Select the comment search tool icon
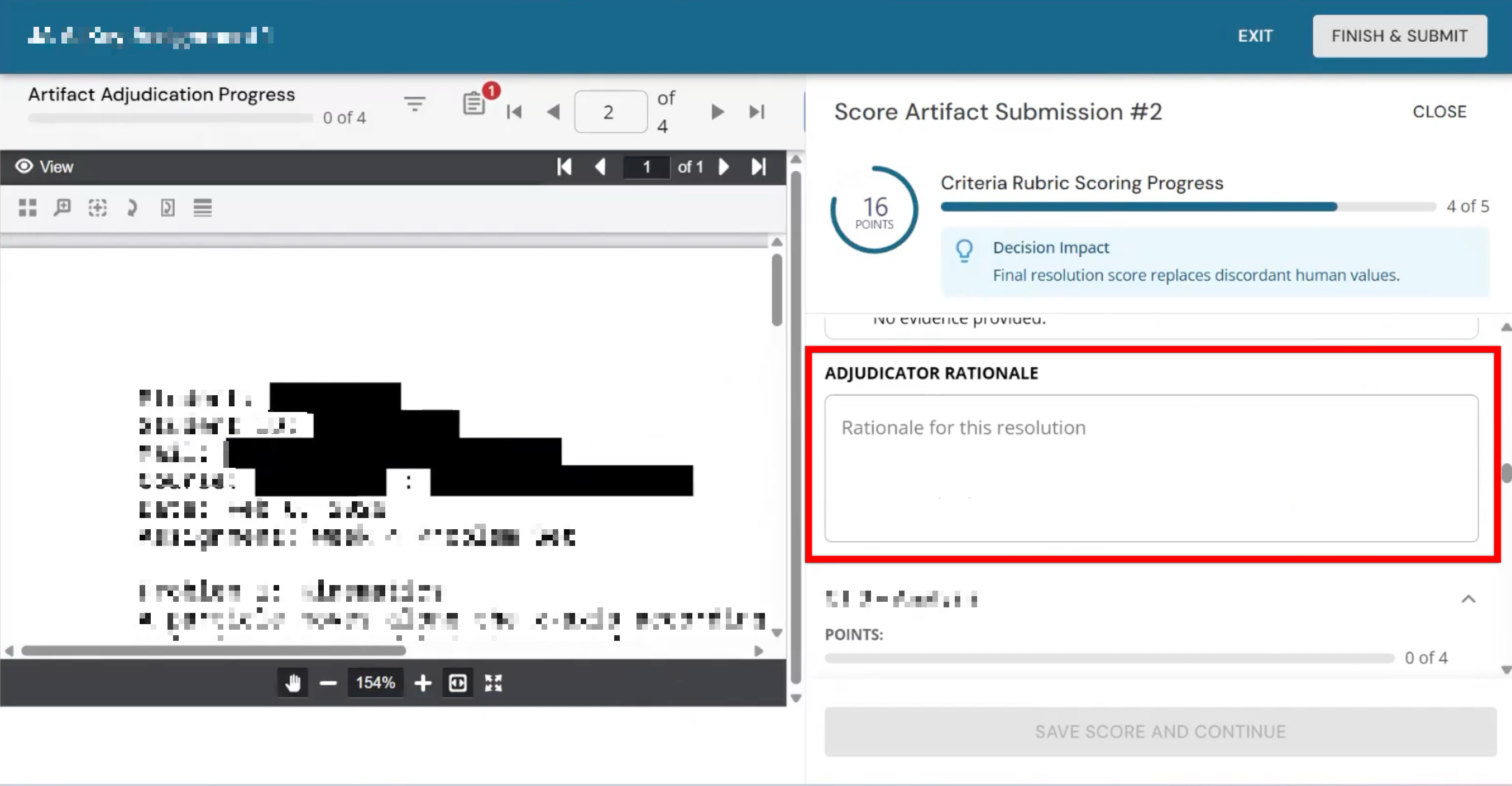The width and height of the screenshot is (1512, 786). pos(62,208)
